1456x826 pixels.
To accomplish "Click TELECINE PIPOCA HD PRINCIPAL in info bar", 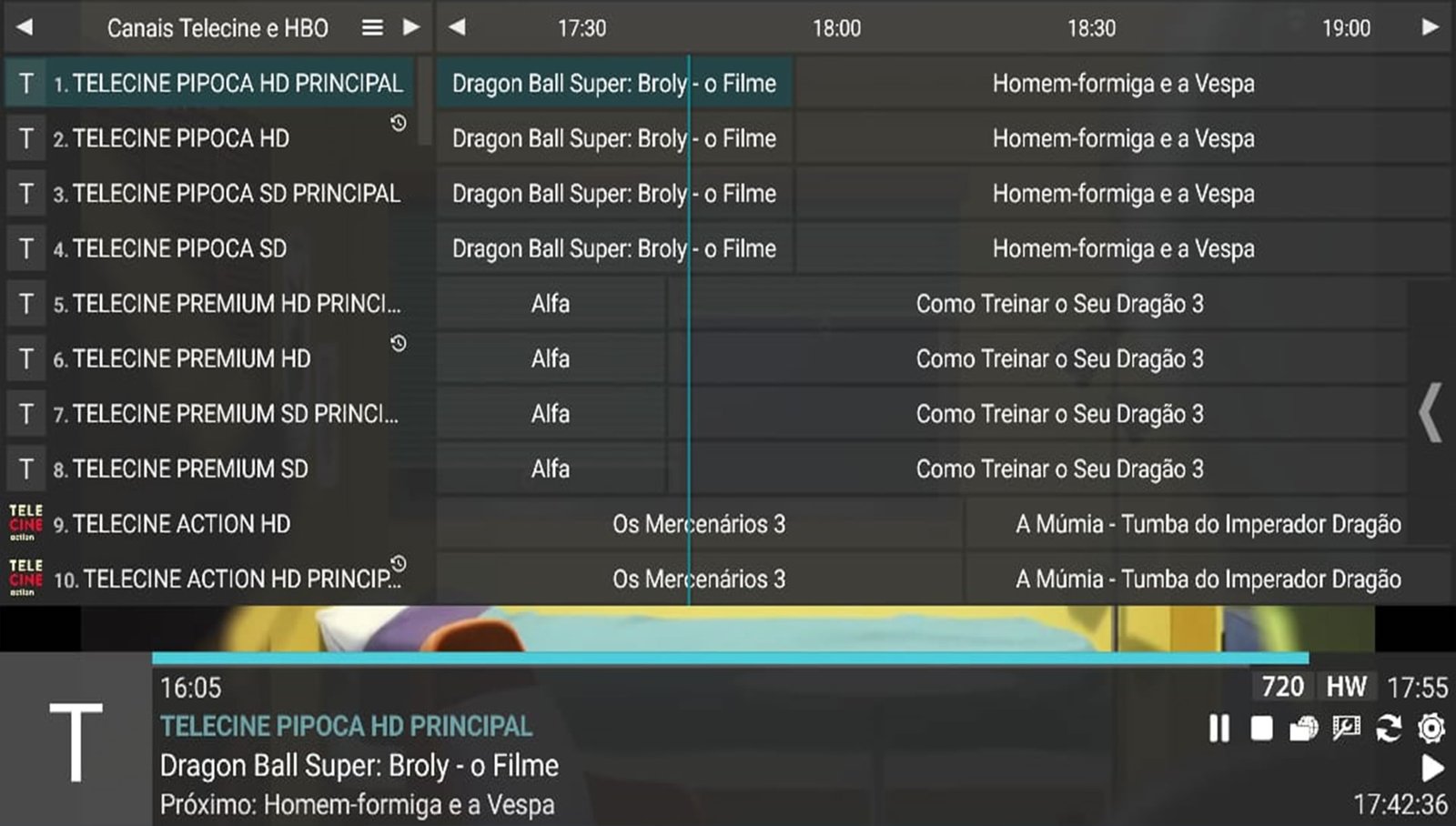I will (347, 726).
